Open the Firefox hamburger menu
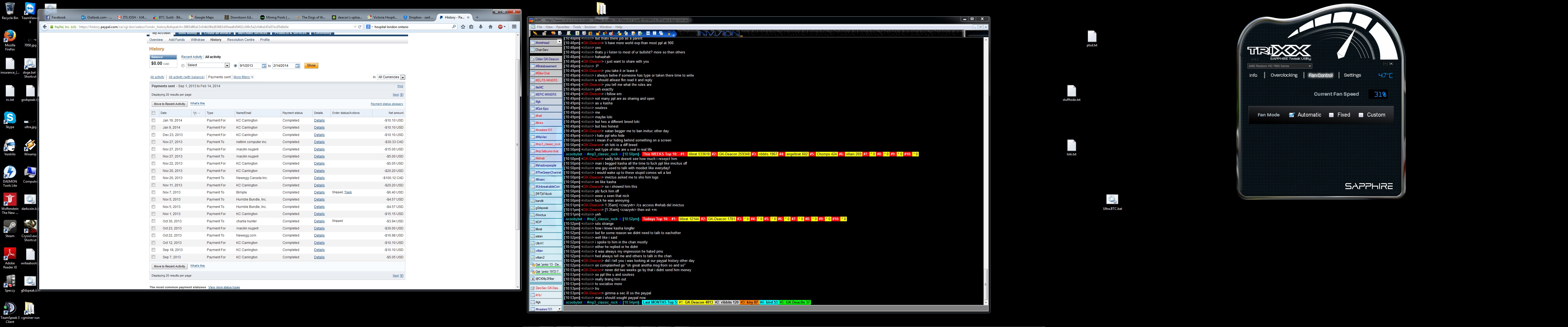 514,27
